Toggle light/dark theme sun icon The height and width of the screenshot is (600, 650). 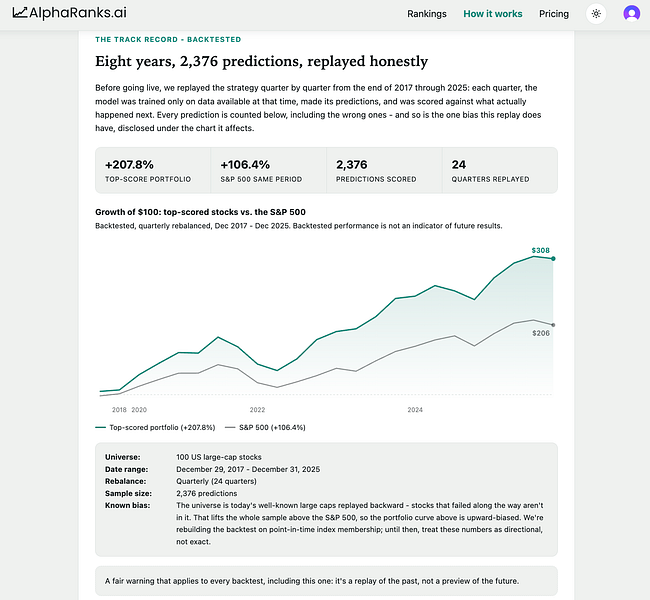pos(596,14)
